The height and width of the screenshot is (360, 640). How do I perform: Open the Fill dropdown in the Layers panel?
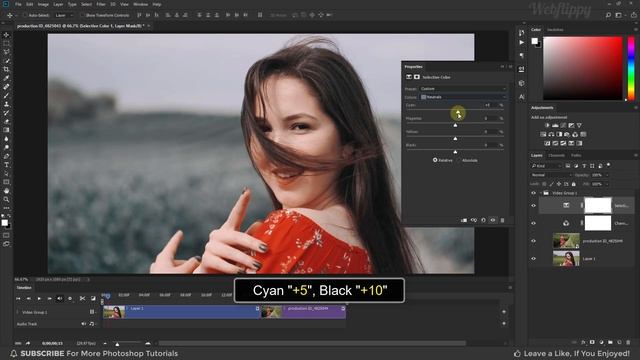[607, 184]
